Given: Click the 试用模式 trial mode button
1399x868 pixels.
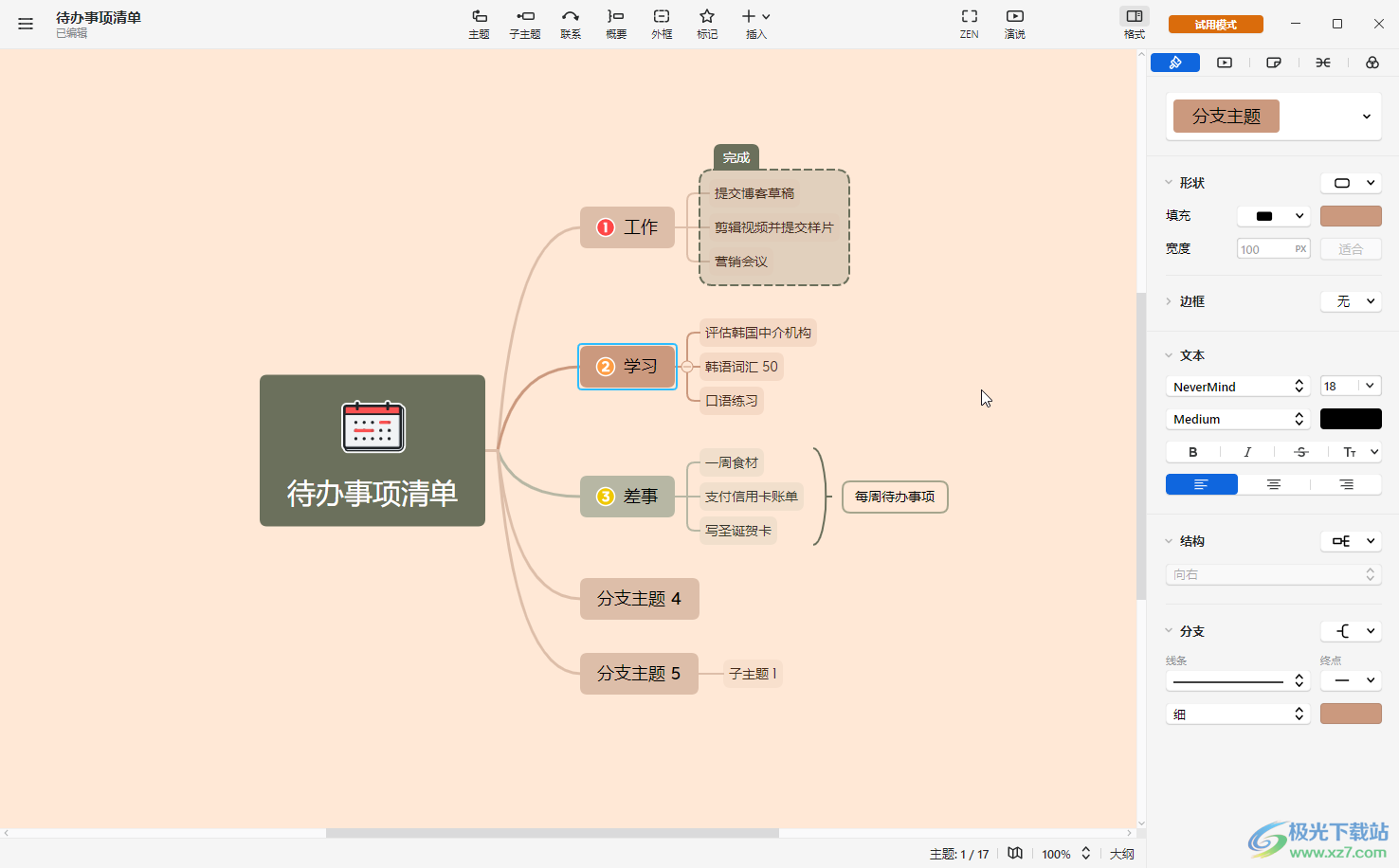Looking at the screenshot, I should [x=1215, y=25].
